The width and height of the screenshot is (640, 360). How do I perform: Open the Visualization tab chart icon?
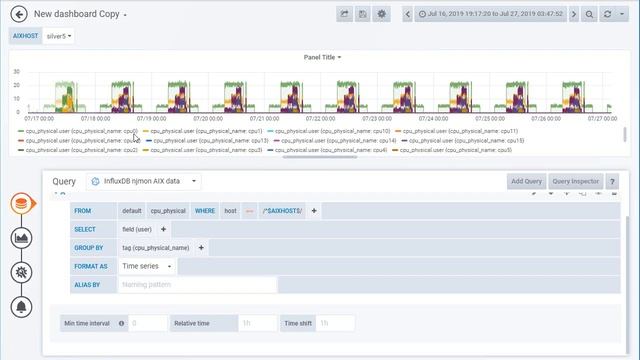(21, 238)
